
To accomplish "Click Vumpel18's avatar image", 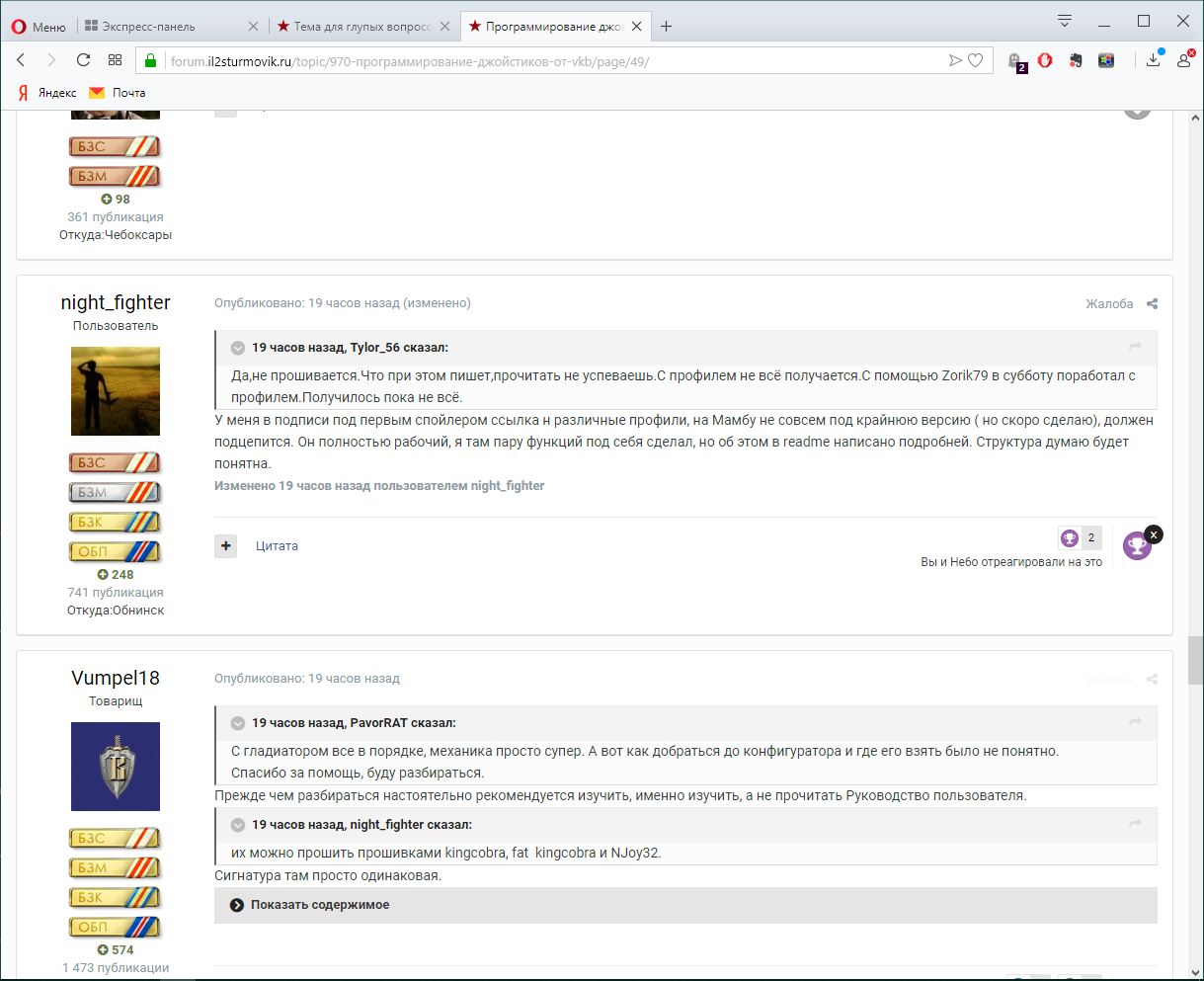I will [116, 767].
